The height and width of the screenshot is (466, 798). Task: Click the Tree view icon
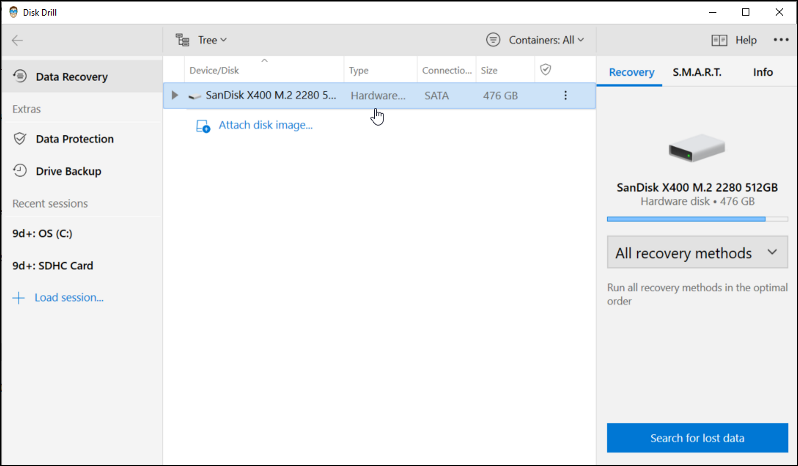[x=182, y=40]
